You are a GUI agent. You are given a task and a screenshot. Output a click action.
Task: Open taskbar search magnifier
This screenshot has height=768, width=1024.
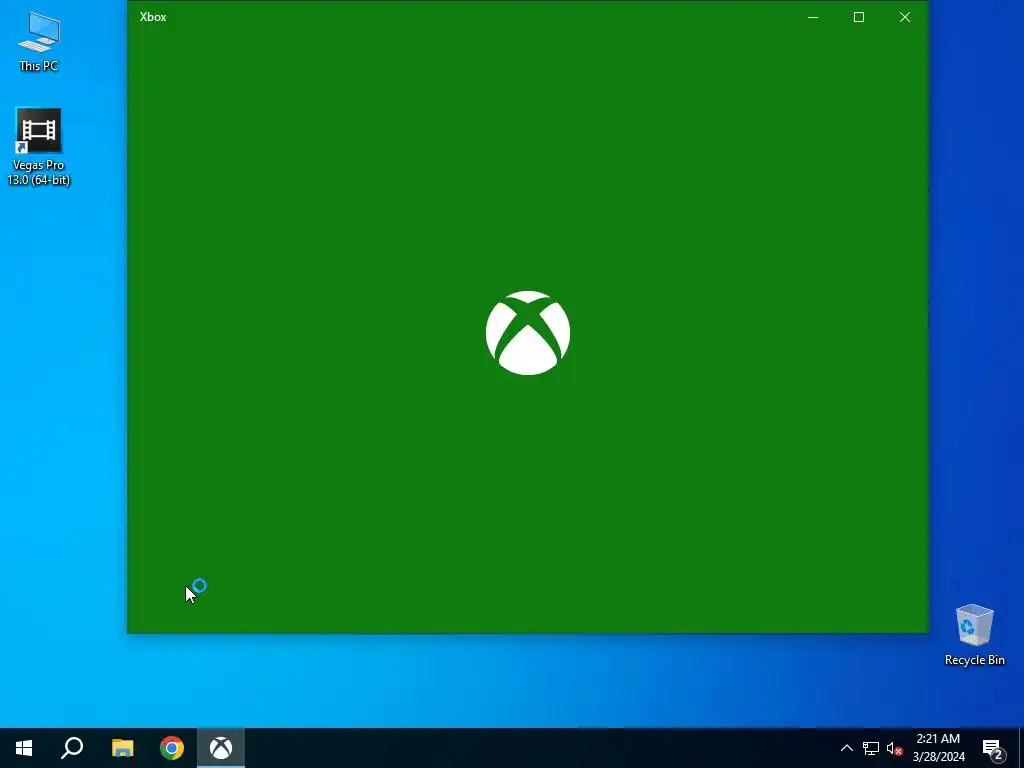[72, 748]
